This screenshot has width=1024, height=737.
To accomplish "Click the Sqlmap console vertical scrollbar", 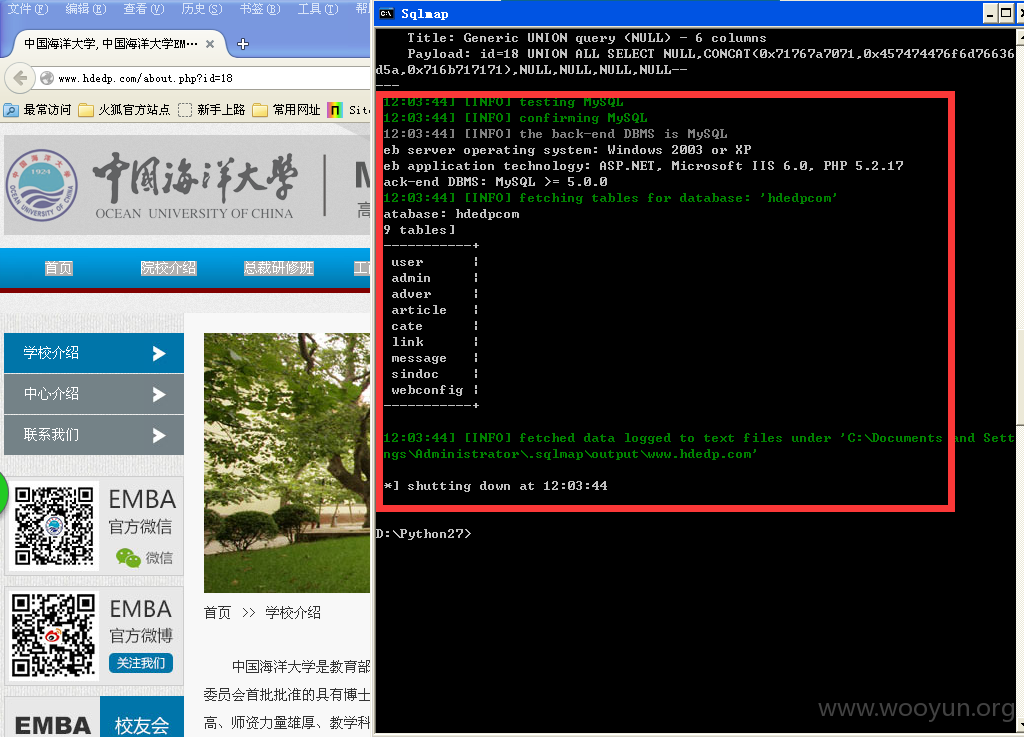I will pyautogui.click(x=1019, y=379).
